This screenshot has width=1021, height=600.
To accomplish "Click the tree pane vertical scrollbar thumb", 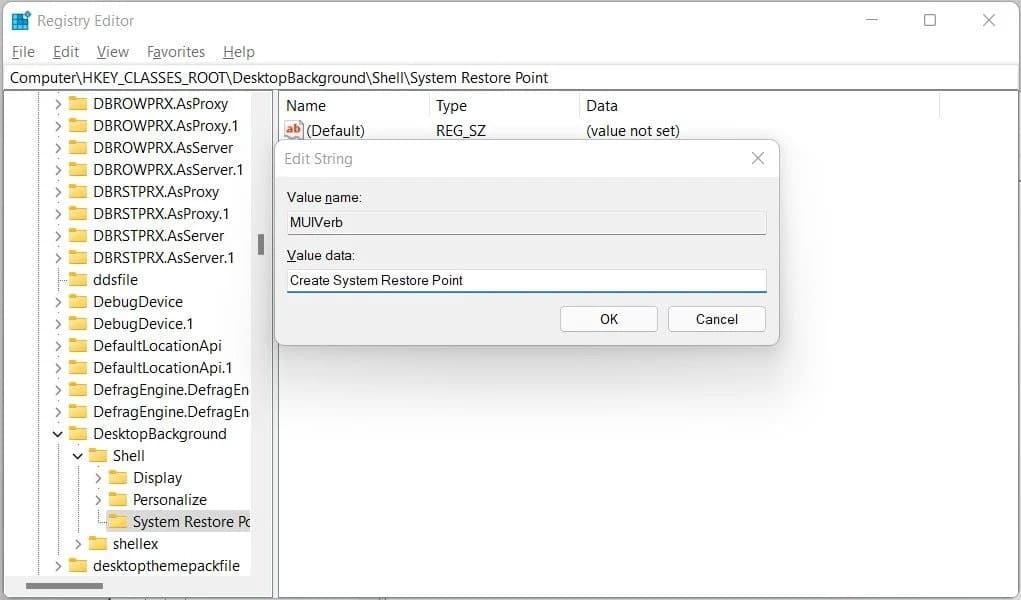I will point(260,245).
